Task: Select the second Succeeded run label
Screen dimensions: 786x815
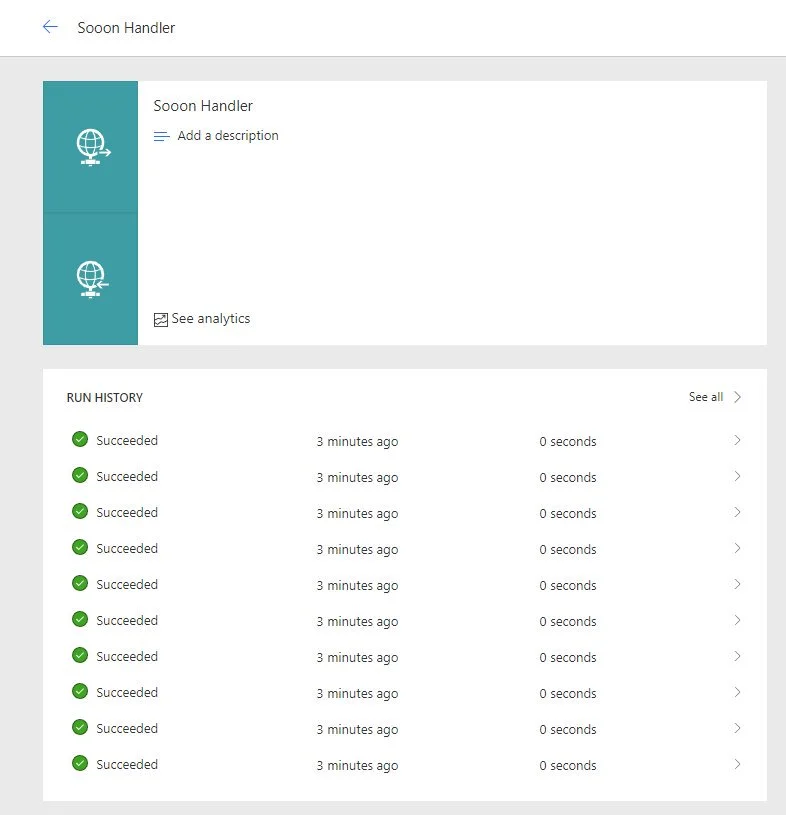Action: click(x=127, y=477)
